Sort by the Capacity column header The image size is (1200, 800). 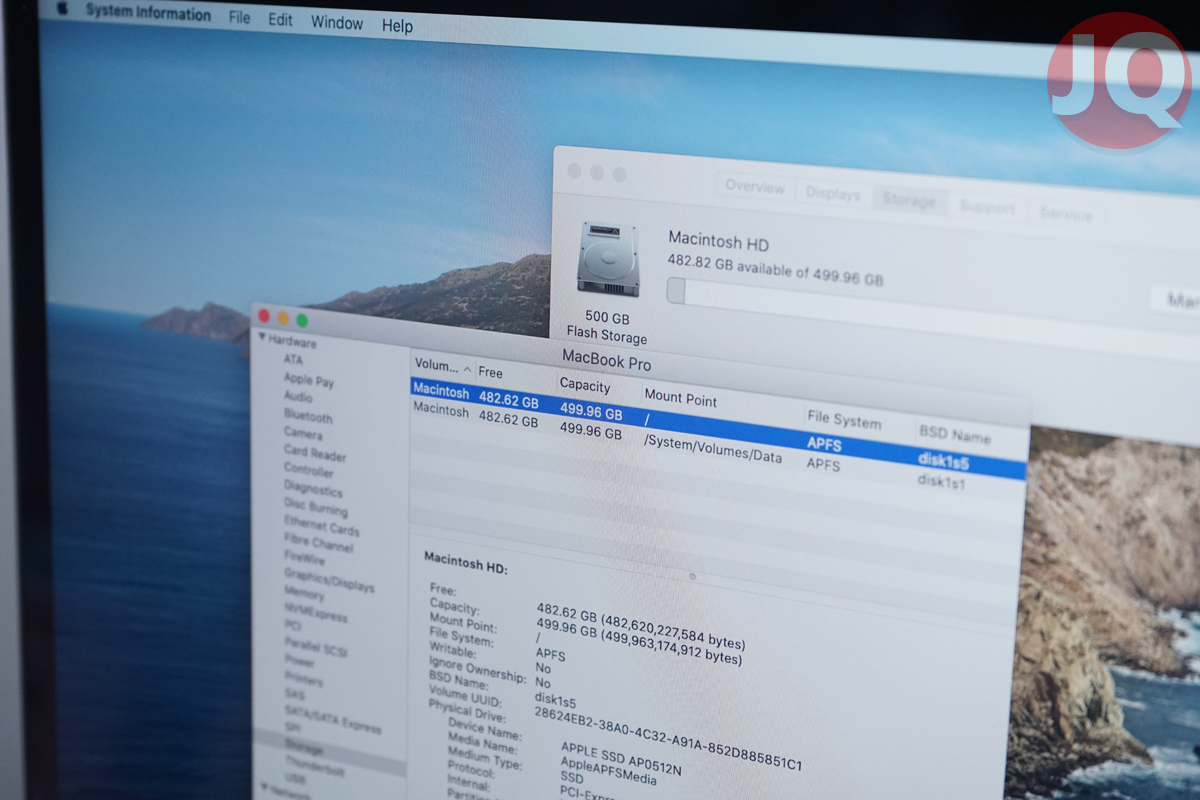(x=585, y=385)
